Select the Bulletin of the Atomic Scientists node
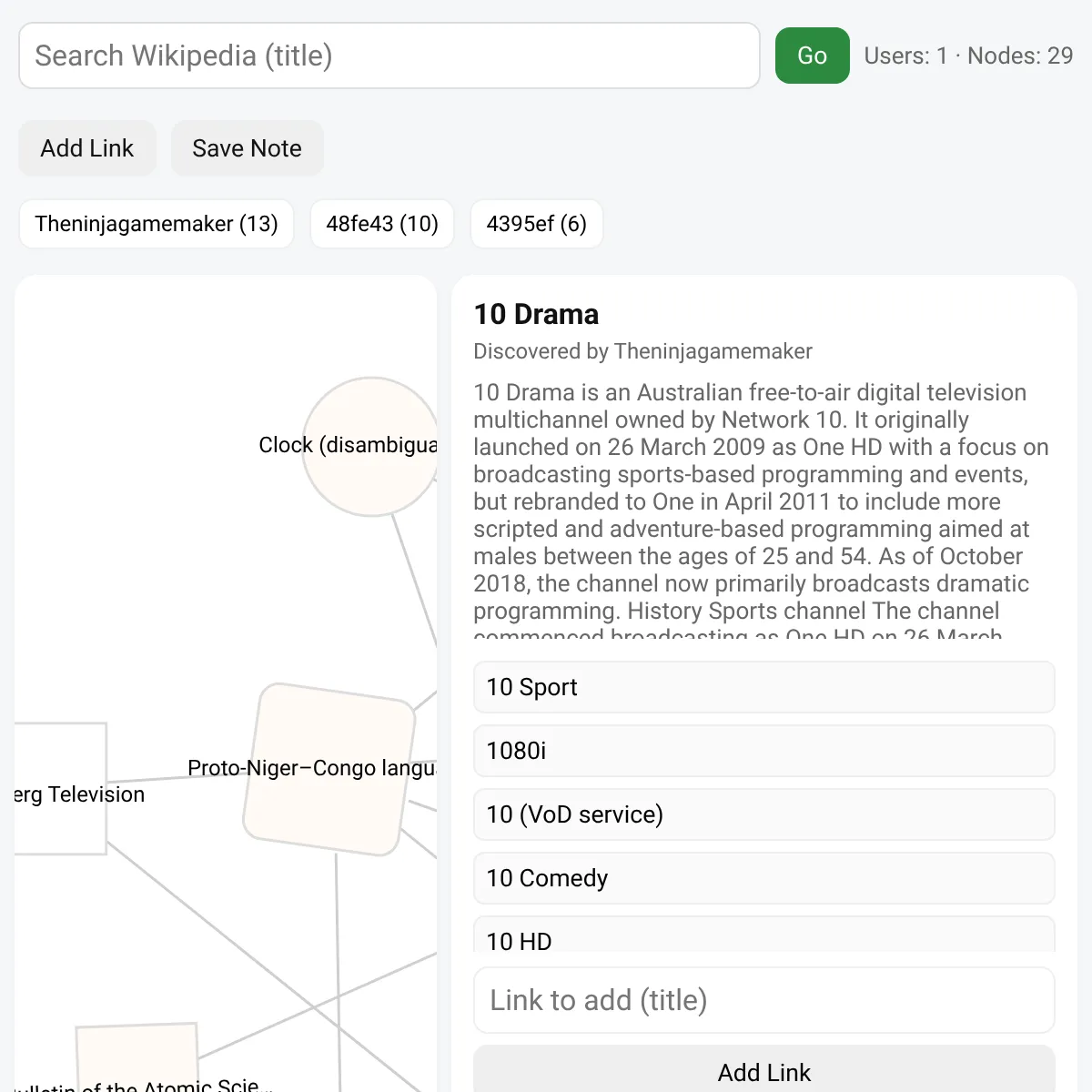Image resolution: width=1092 pixels, height=1092 pixels. tap(137, 1058)
